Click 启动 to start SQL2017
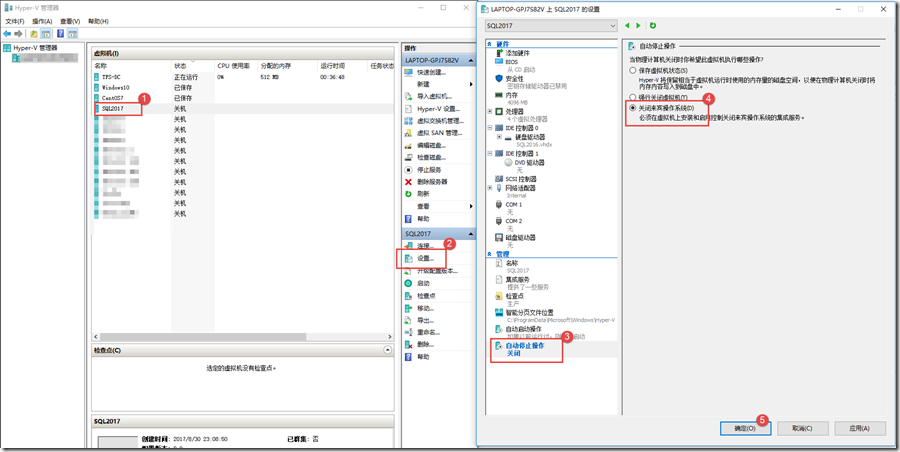Image resolution: width=900 pixels, height=452 pixels. coord(424,283)
